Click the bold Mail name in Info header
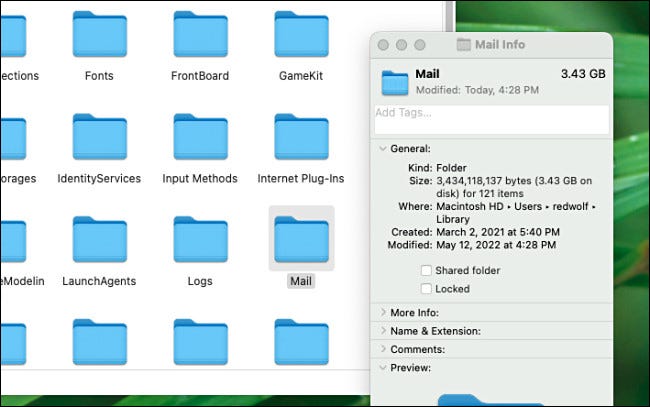The image size is (650, 407). pyautogui.click(x=427, y=74)
